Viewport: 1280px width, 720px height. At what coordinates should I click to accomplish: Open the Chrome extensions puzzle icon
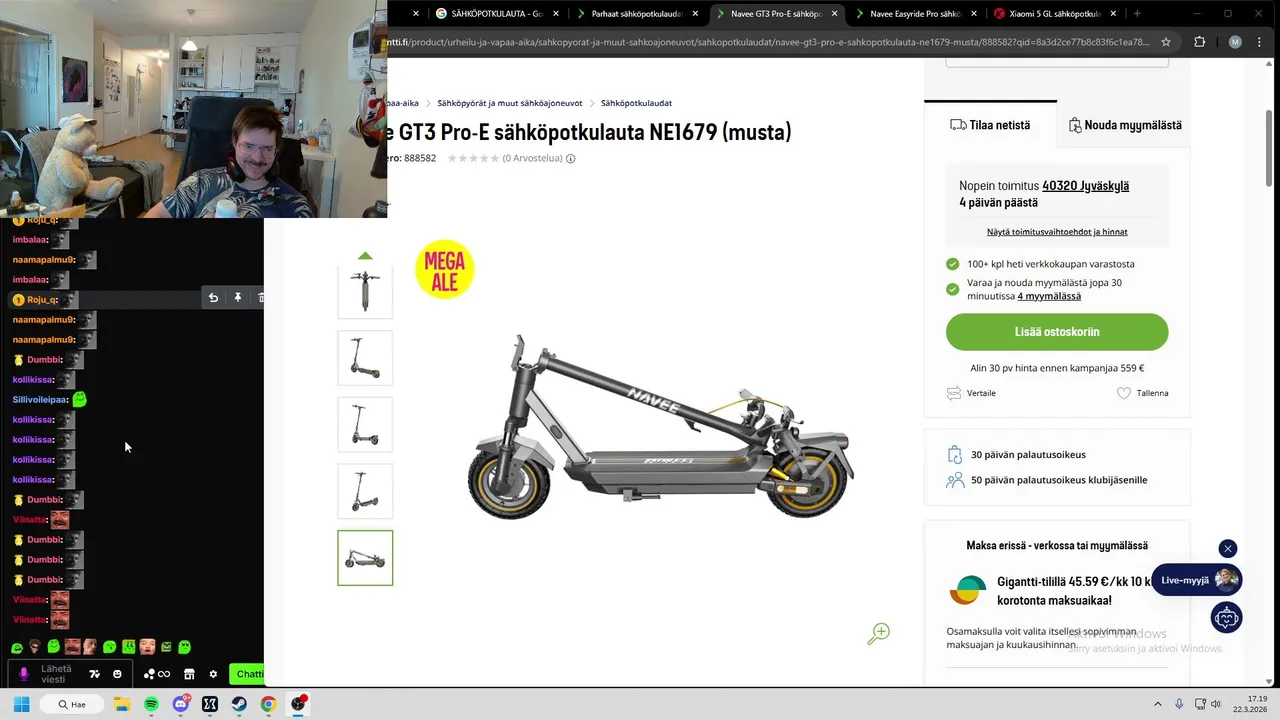[x=1200, y=42]
